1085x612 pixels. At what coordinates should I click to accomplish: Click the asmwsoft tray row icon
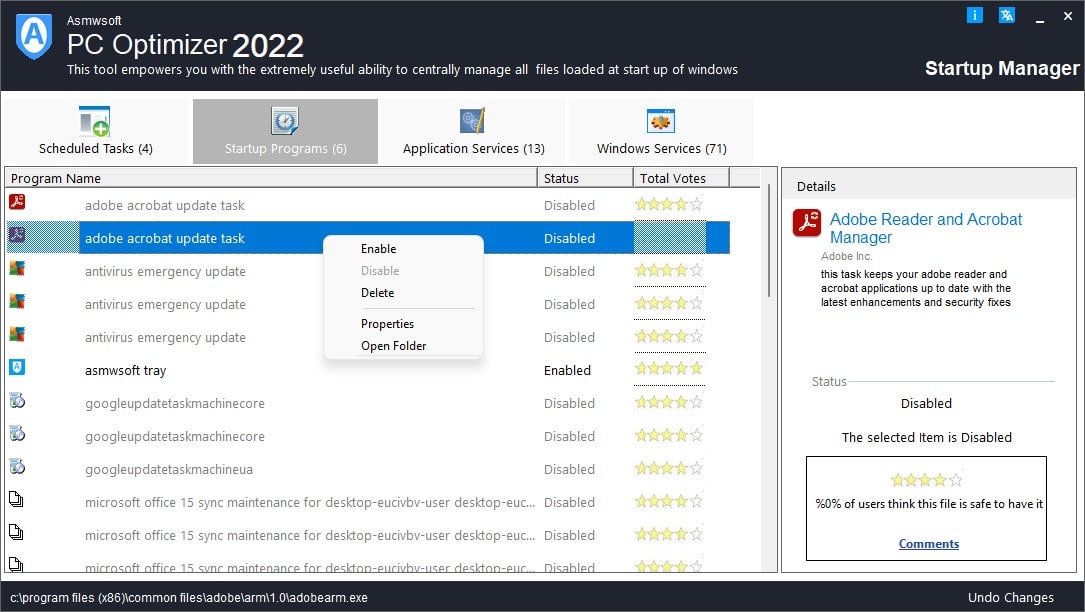click(17, 367)
